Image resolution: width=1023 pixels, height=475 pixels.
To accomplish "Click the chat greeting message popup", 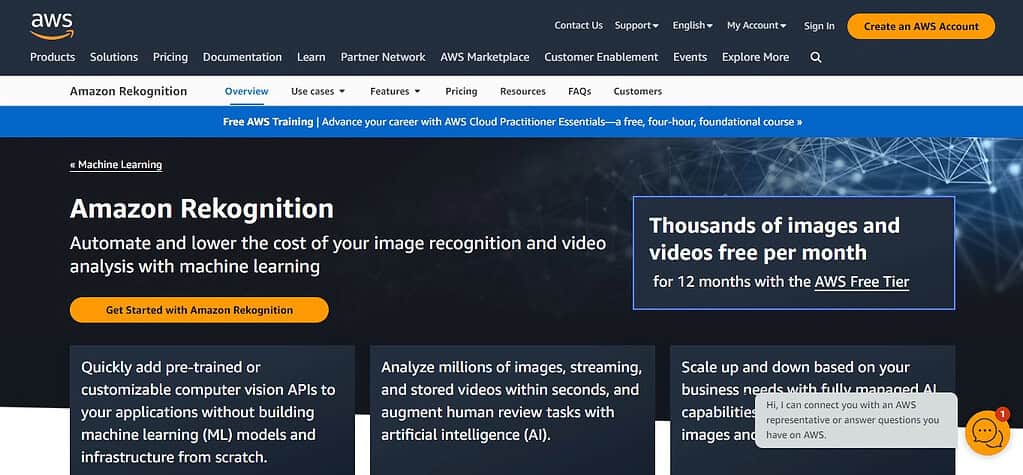I will point(856,420).
